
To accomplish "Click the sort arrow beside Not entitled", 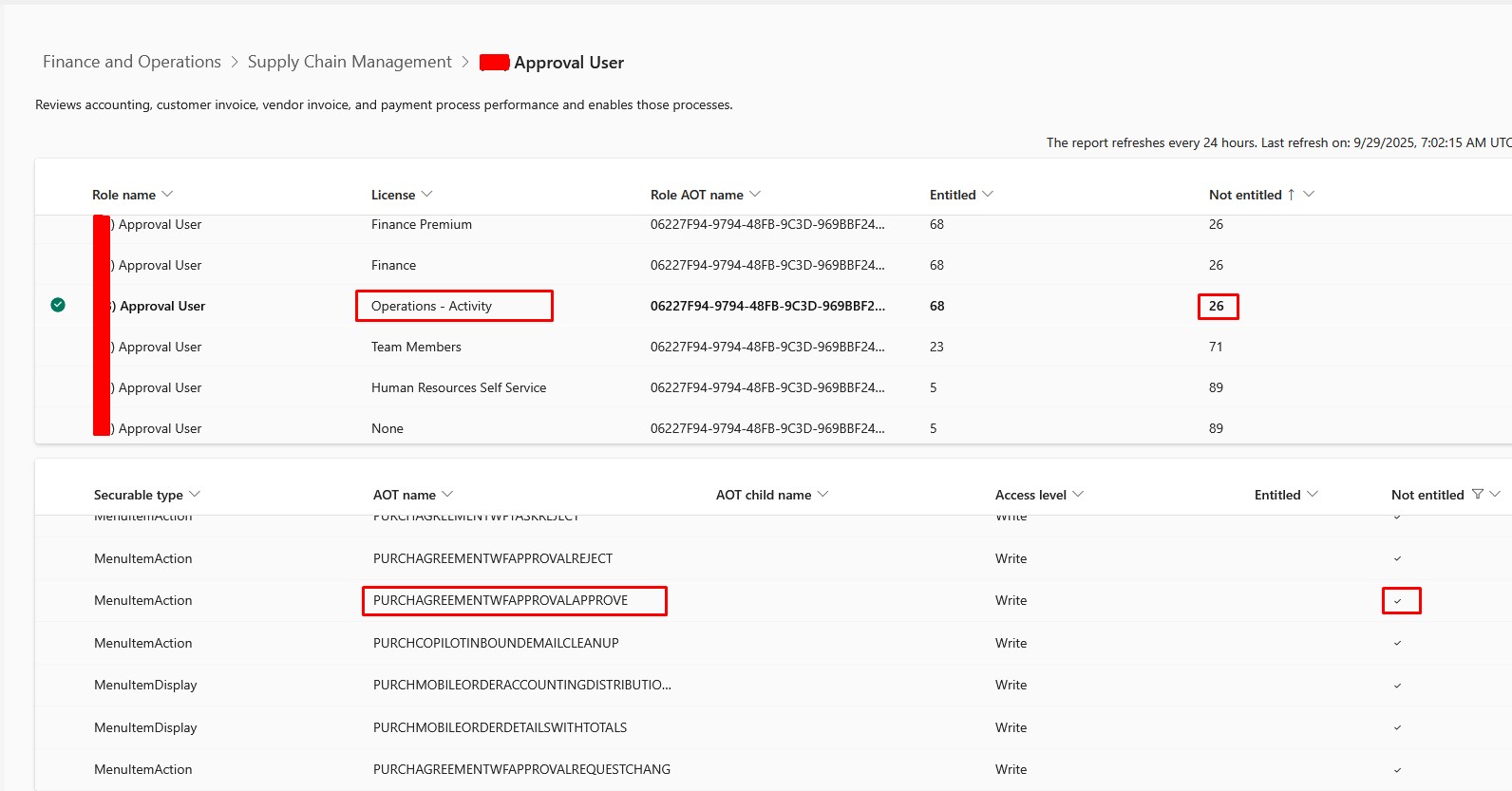I will coord(1291,195).
